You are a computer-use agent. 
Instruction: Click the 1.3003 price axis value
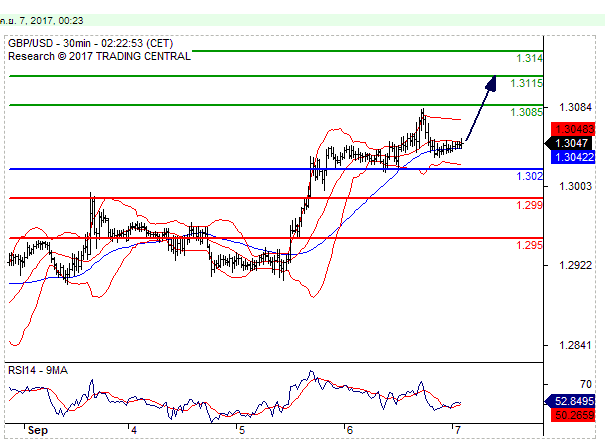pyautogui.click(x=575, y=186)
